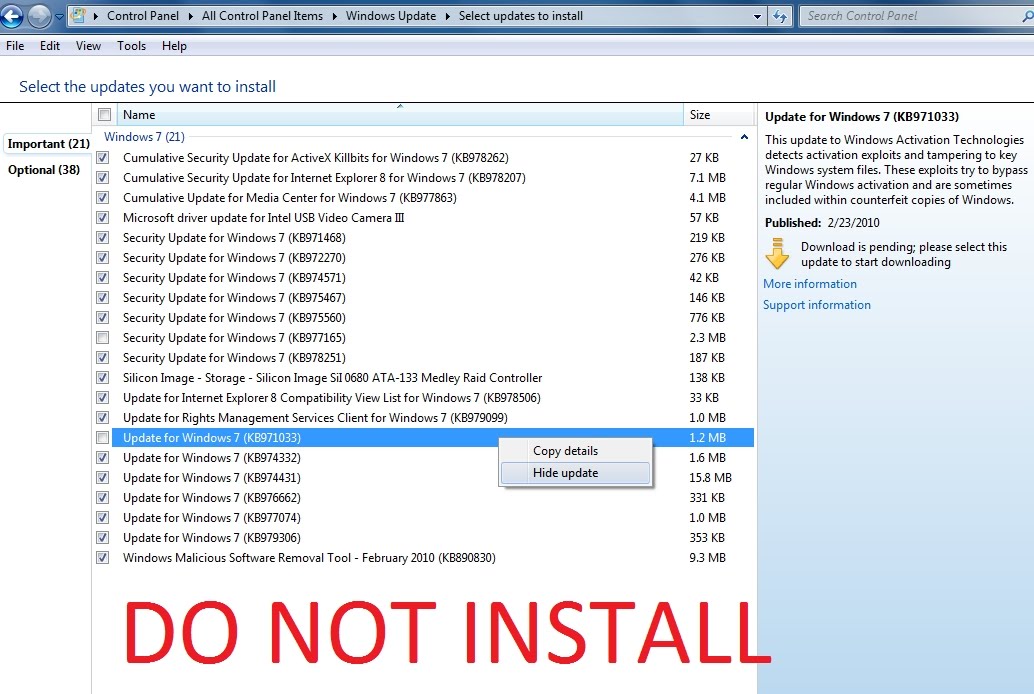Open More information link

pos(810,284)
